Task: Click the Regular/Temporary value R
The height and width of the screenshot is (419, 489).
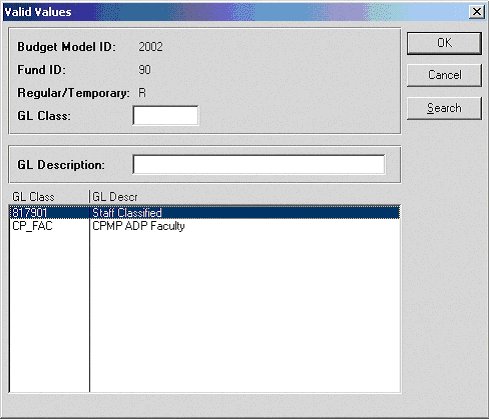Action: 142,93
